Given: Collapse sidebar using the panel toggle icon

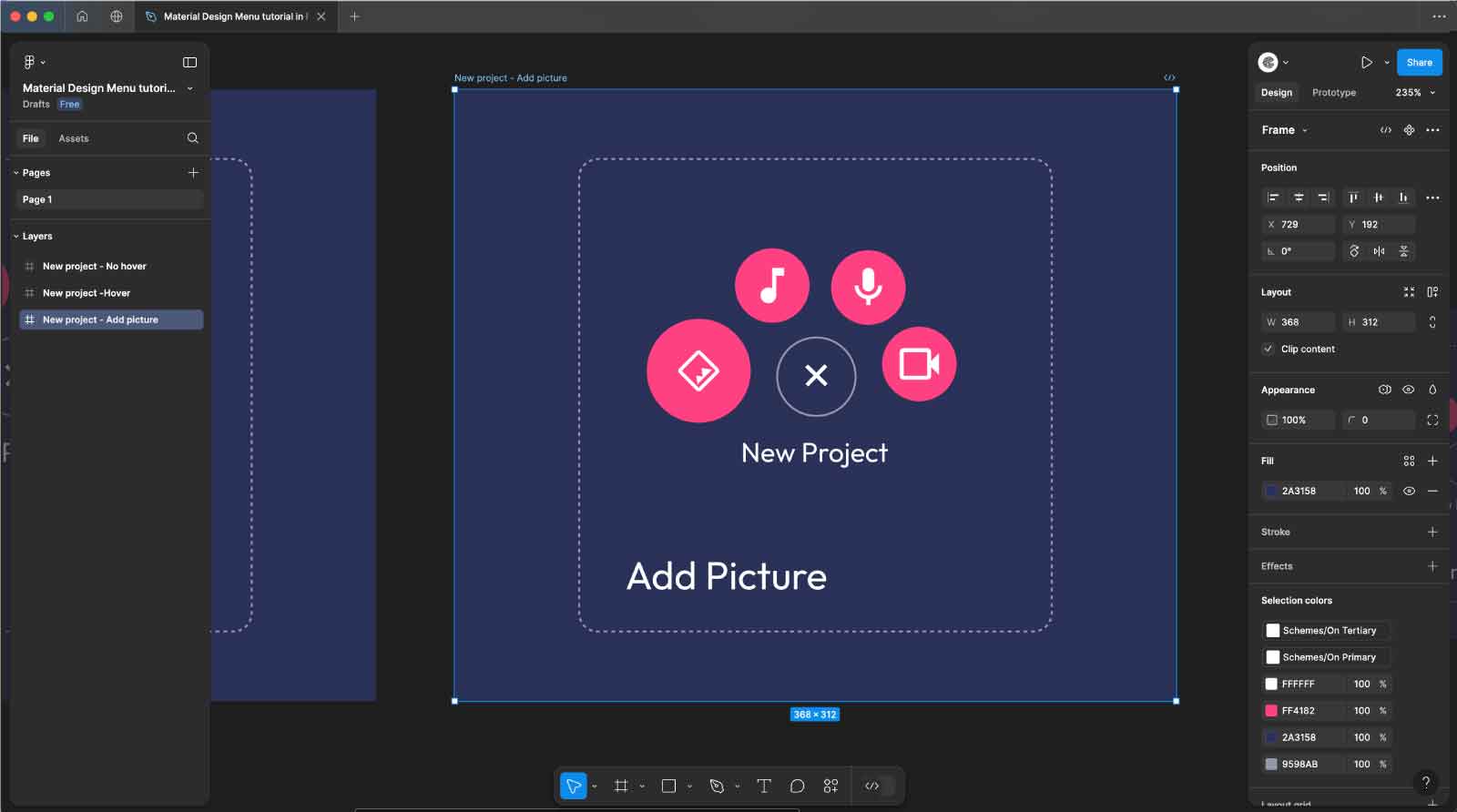Looking at the screenshot, I should tap(189, 63).
